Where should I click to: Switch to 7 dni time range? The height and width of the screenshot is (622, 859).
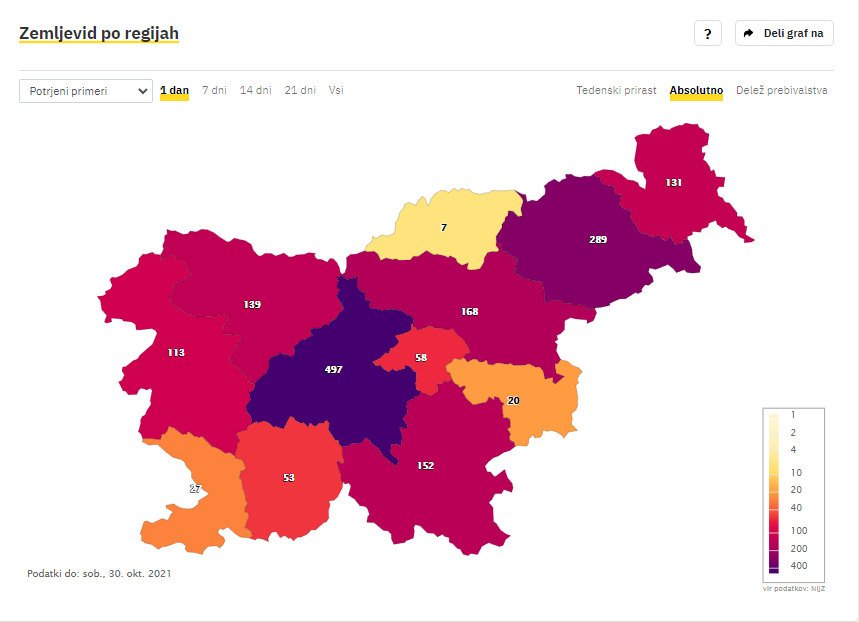214,90
